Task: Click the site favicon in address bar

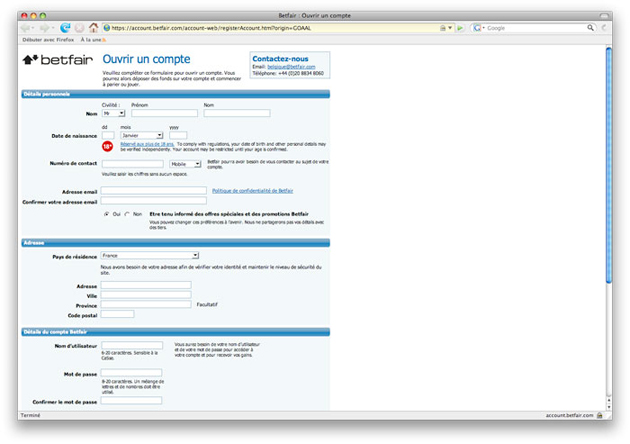Action: (106, 28)
